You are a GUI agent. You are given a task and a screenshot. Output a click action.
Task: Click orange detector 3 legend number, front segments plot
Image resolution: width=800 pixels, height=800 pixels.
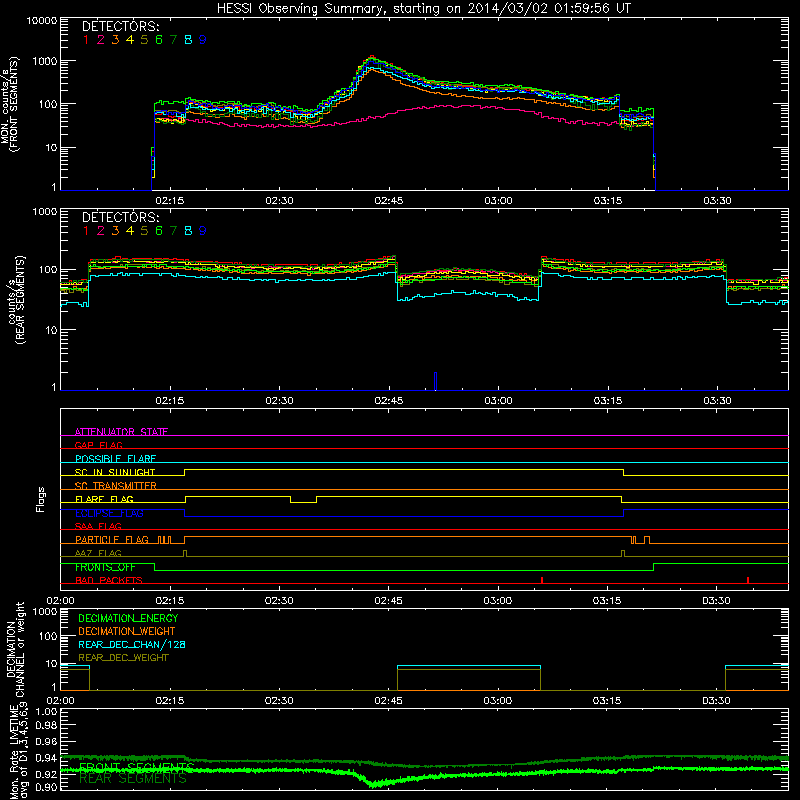point(115,40)
